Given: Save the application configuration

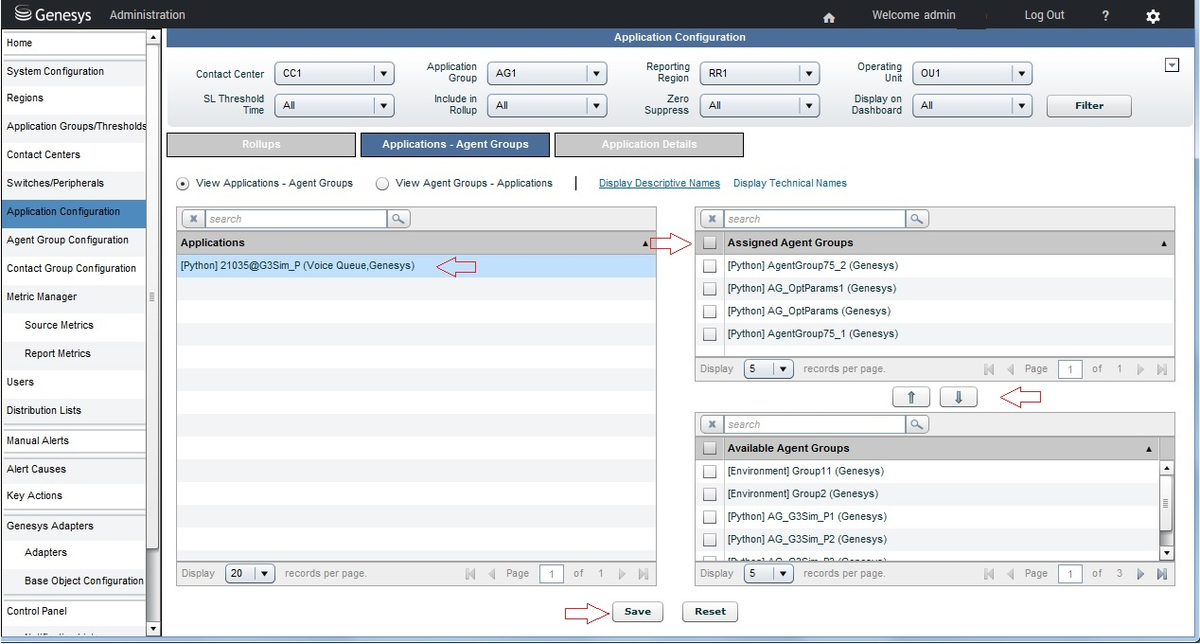Looking at the screenshot, I should click(x=637, y=612).
